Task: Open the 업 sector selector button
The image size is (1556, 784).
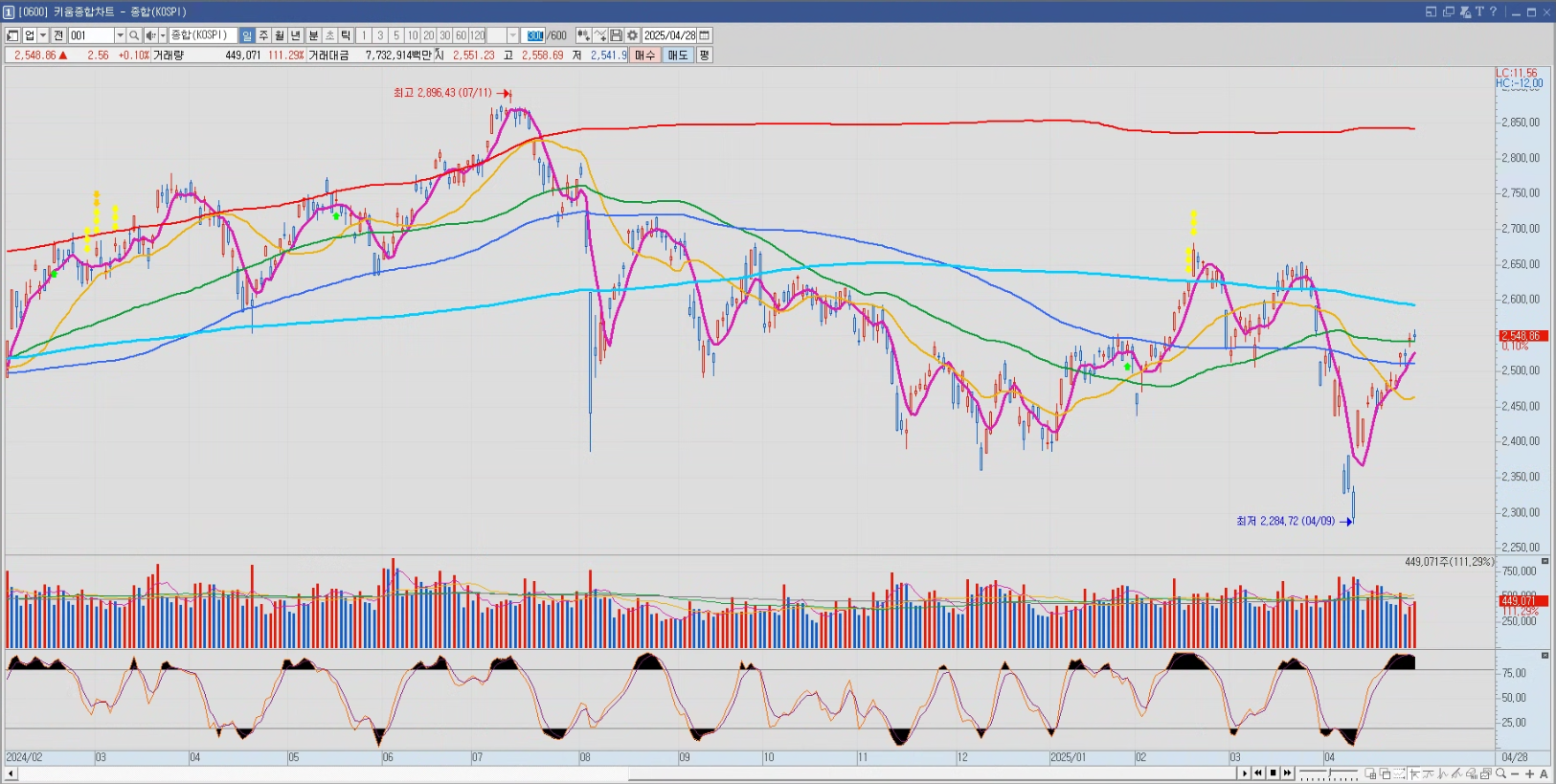Action: pos(29,35)
